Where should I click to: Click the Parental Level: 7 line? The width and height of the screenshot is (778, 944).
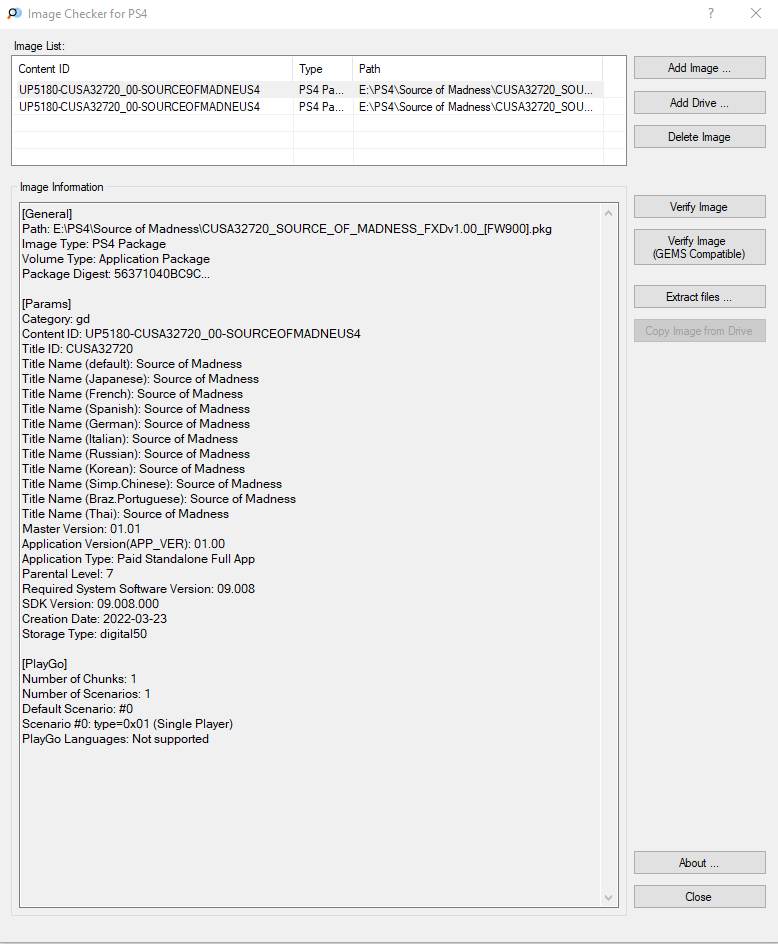(x=67, y=574)
